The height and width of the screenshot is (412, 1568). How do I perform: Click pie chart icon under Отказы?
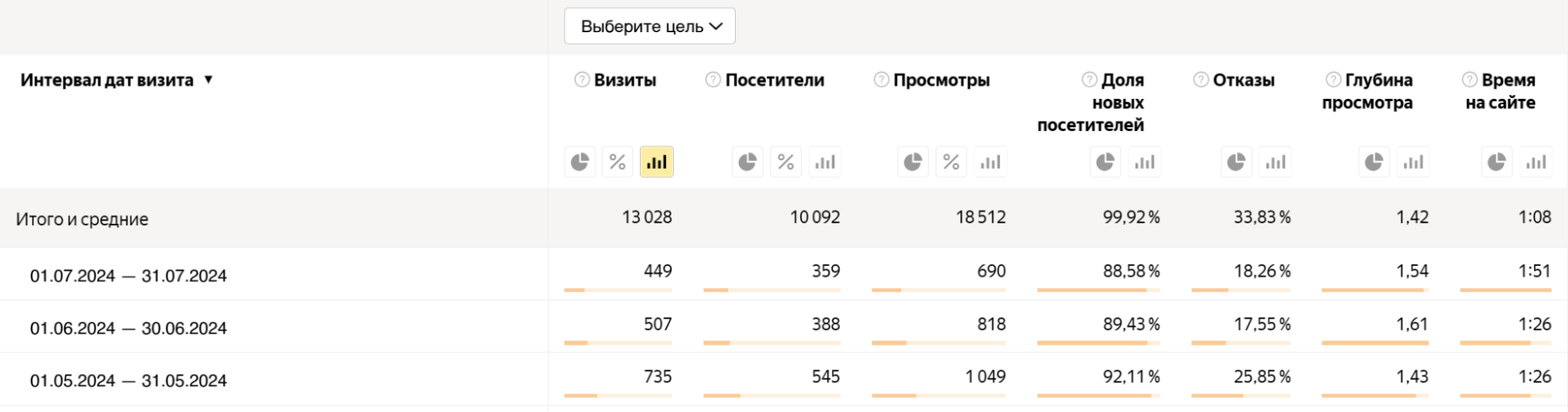point(1236,162)
